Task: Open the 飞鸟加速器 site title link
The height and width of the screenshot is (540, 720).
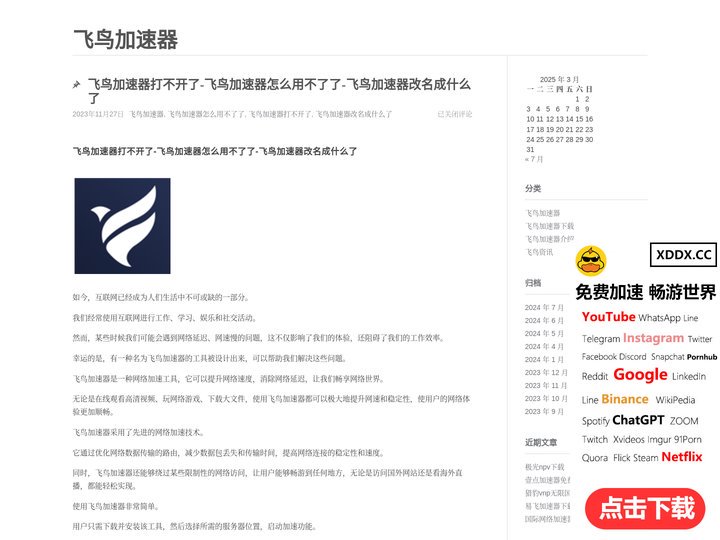Action: 125,39
